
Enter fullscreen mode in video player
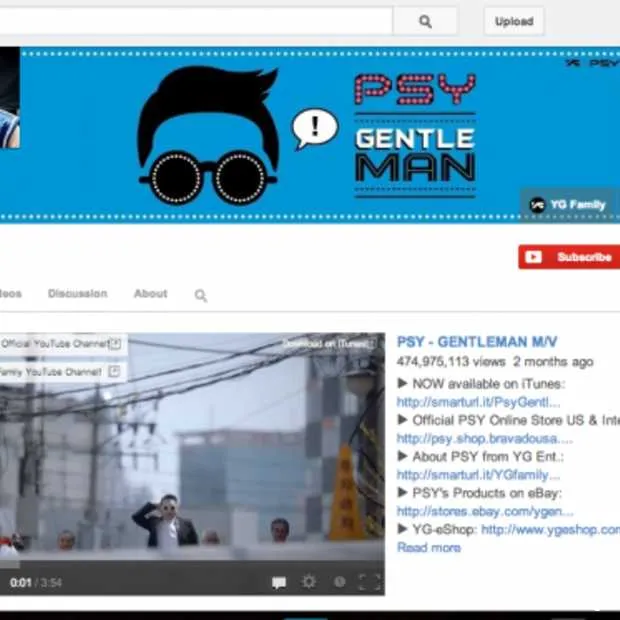pyautogui.click(x=369, y=582)
